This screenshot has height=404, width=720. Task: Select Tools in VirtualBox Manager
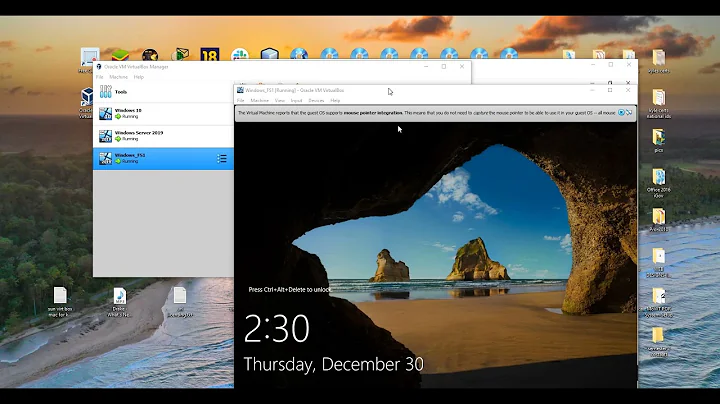[x=163, y=92]
